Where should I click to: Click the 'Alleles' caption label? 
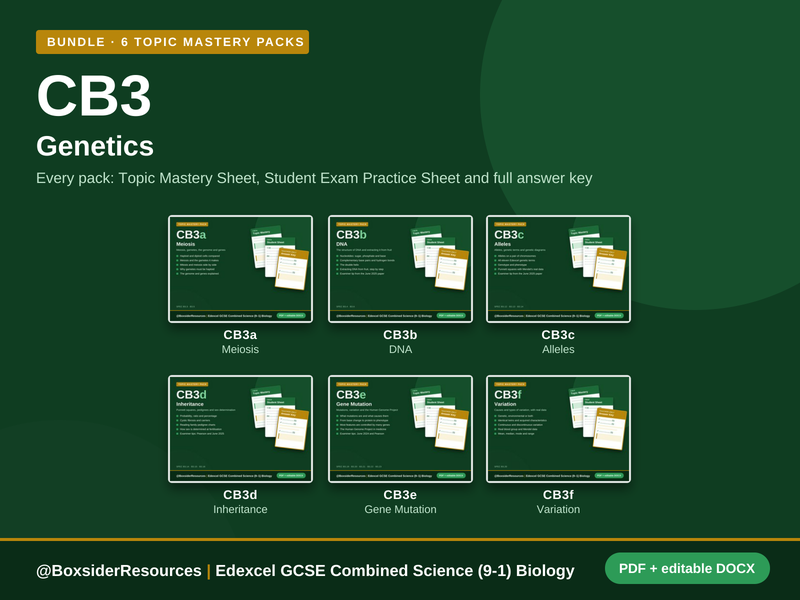coord(558,349)
